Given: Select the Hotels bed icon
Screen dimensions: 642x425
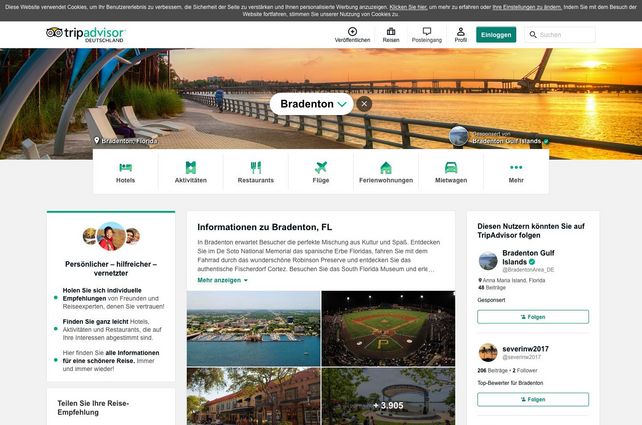Looking at the screenshot, I should pos(125,167).
